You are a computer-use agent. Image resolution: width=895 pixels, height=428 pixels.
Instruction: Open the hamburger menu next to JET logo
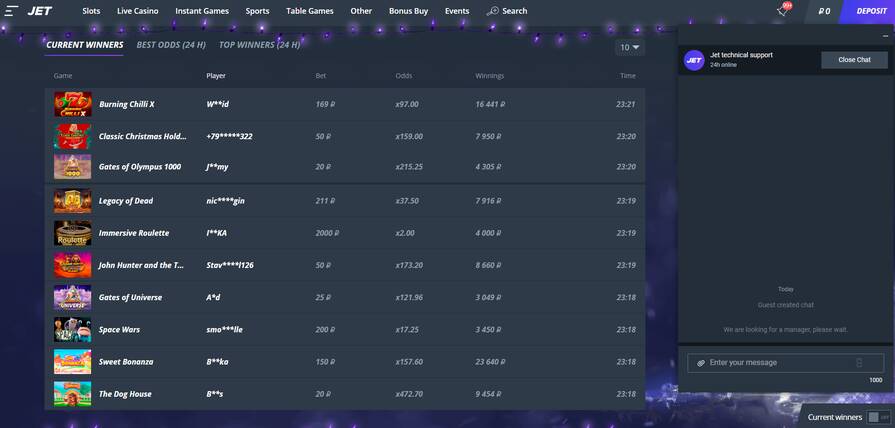[12, 11]
